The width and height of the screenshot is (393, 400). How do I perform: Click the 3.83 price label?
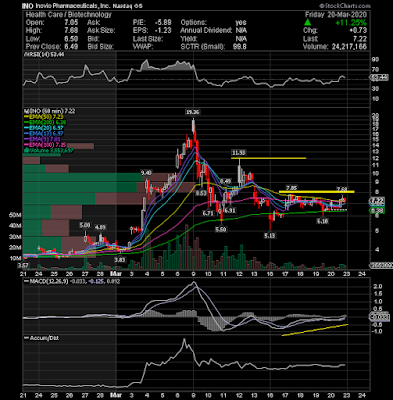[119, 259]
